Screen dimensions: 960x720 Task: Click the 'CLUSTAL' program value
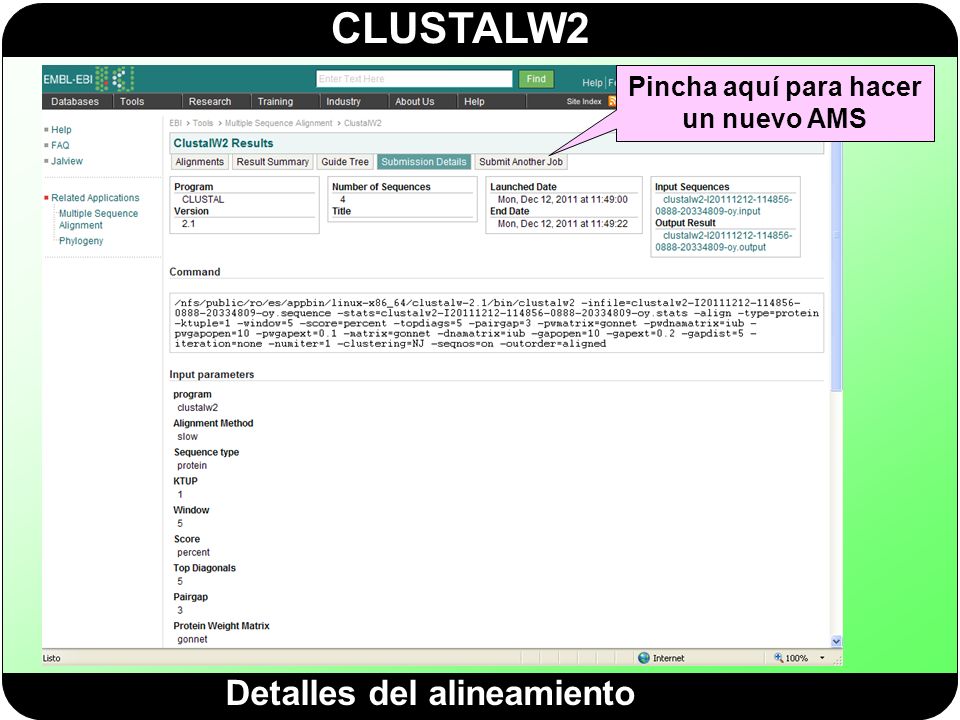[203, 200]
